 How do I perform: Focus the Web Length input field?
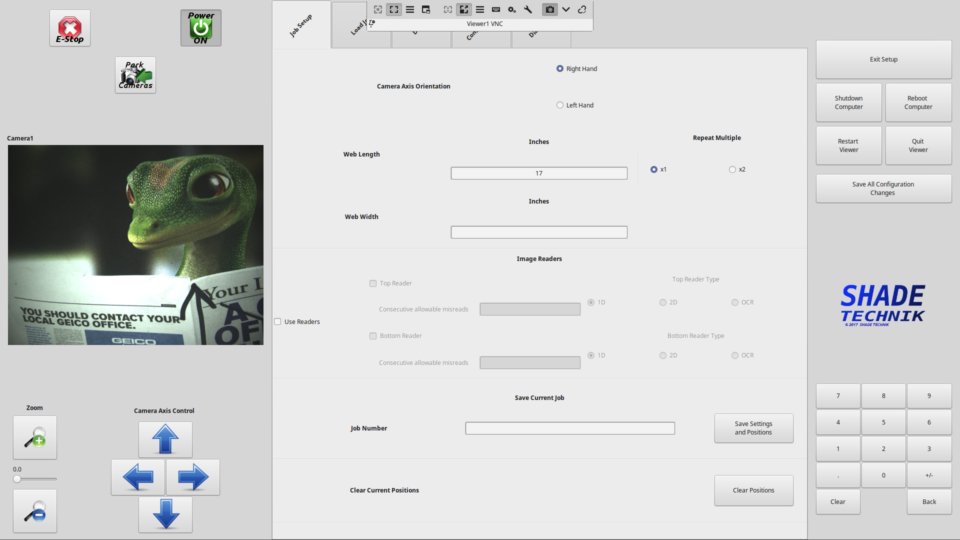pos(539,173)
